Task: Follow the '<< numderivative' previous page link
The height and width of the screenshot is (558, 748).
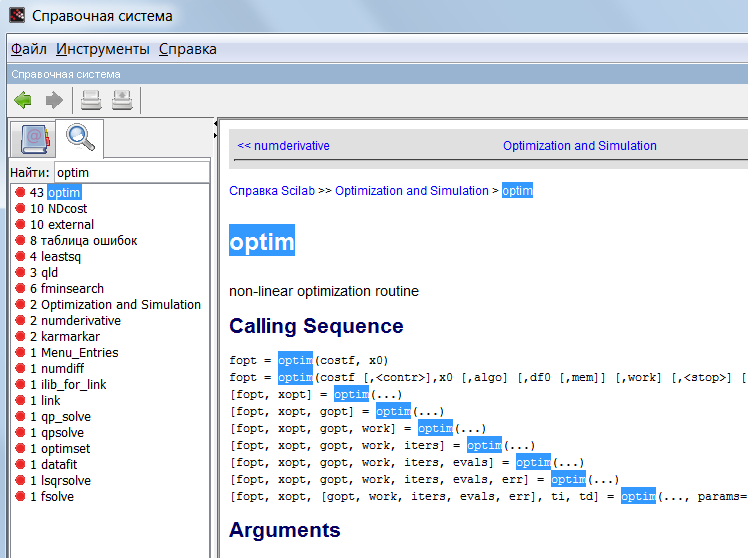Action: (283, 145)
